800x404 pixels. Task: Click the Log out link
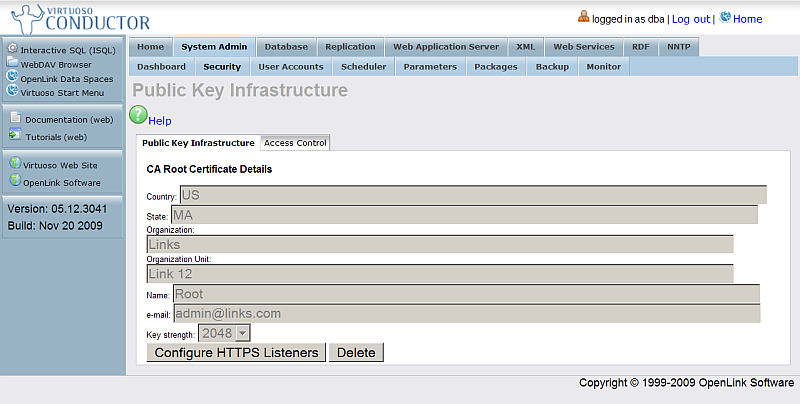click(690, 19)
